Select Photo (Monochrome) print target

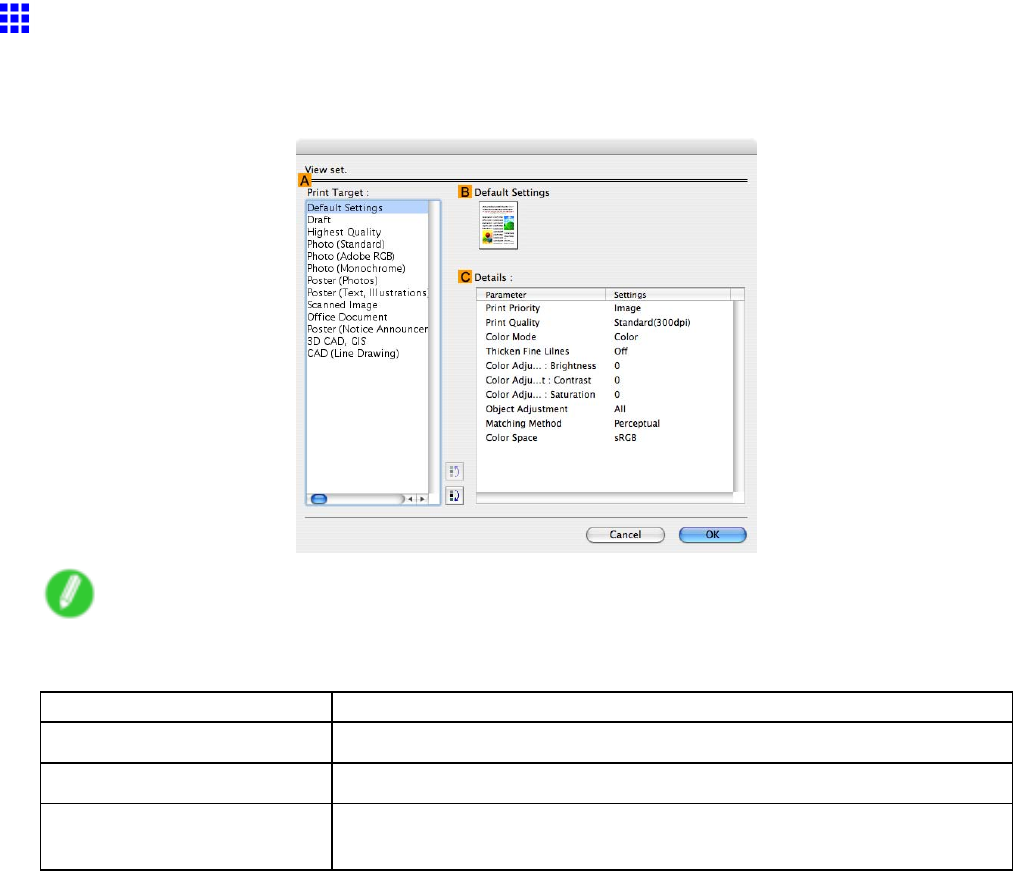tap(367, 268)
